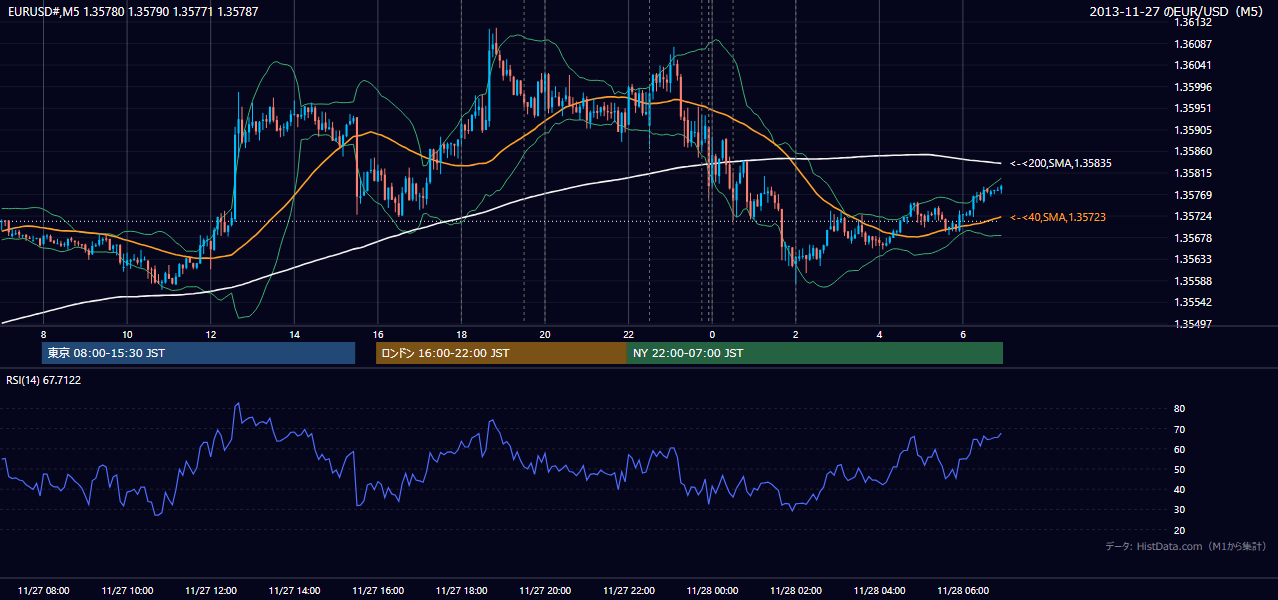Click the 11/27 16:00 date label

click(378, 591)
